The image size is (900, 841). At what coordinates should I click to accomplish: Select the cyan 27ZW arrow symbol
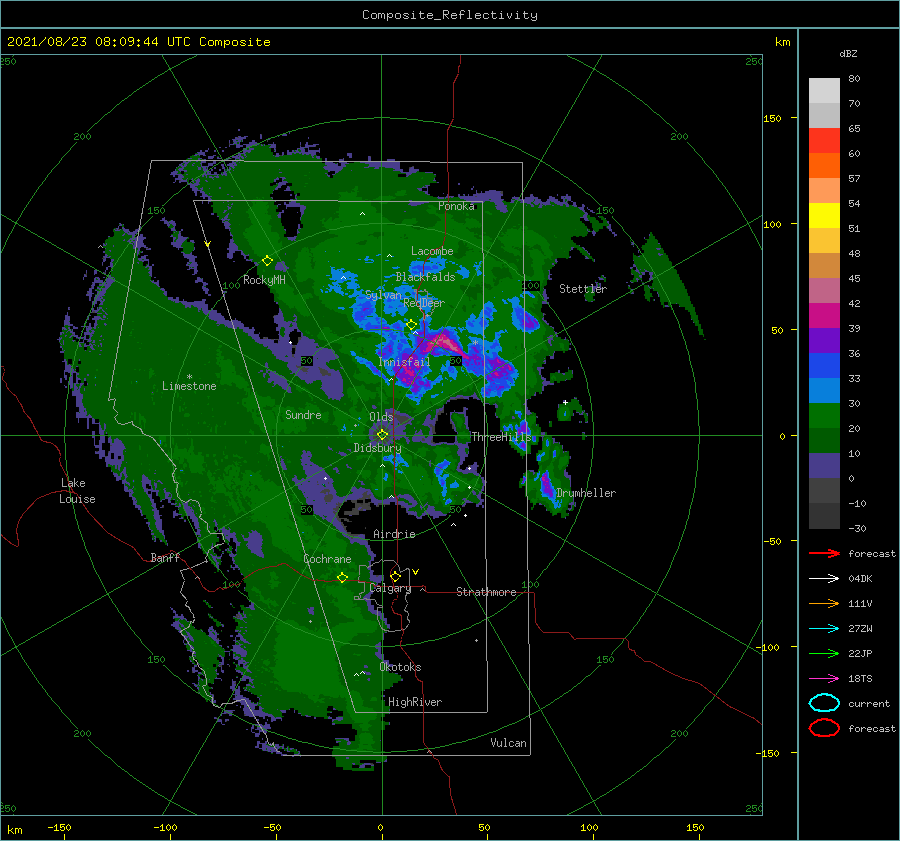tap(824, 629)
